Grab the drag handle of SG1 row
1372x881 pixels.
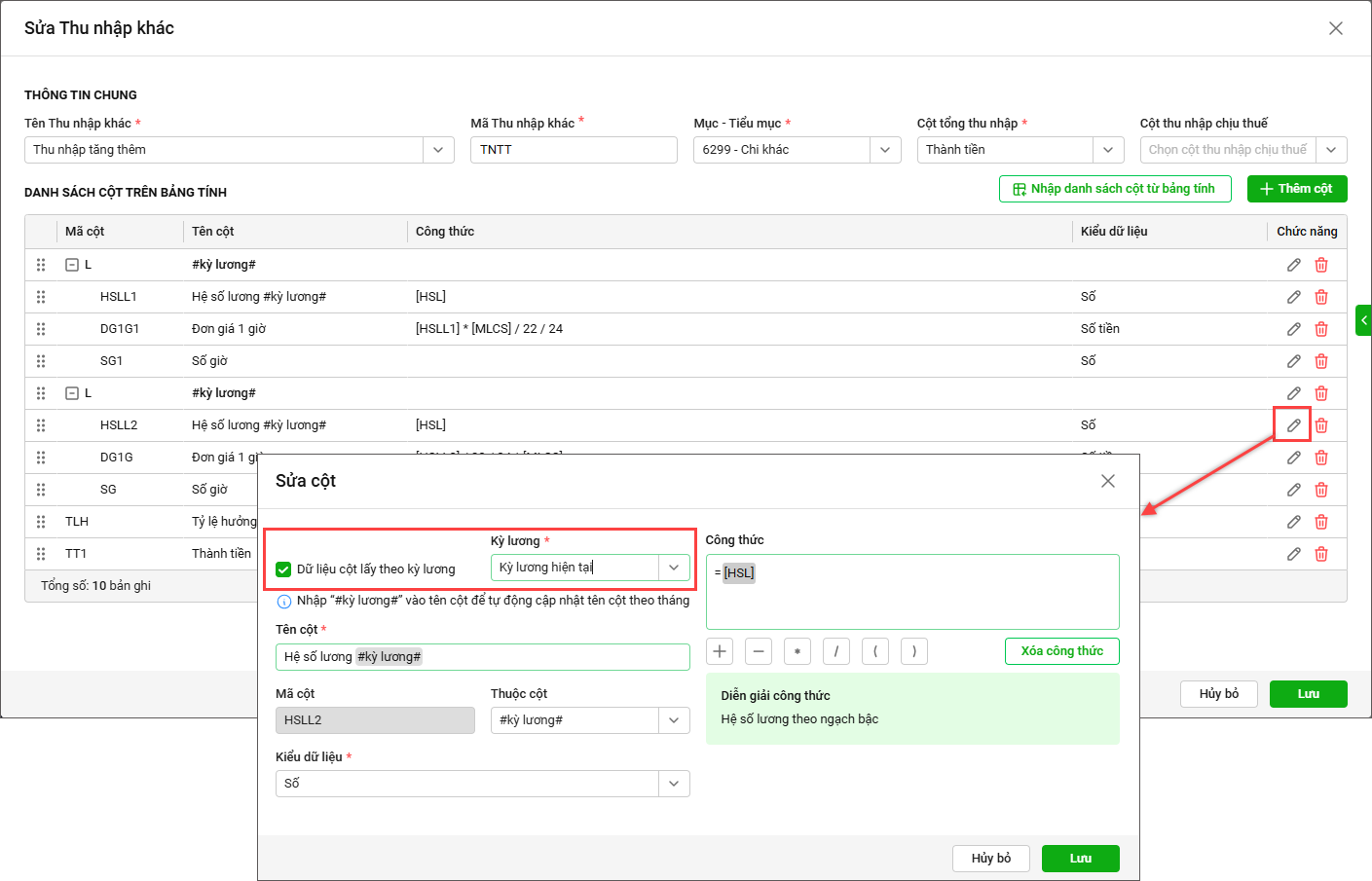(41, 361)
